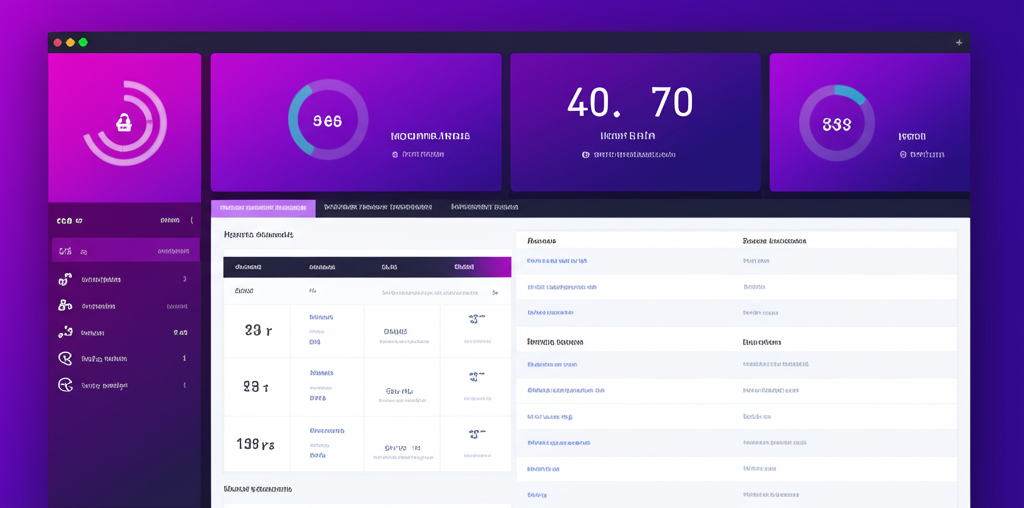
Task: Click the 966 value inside the donut
Action: [x=327, y=121]
